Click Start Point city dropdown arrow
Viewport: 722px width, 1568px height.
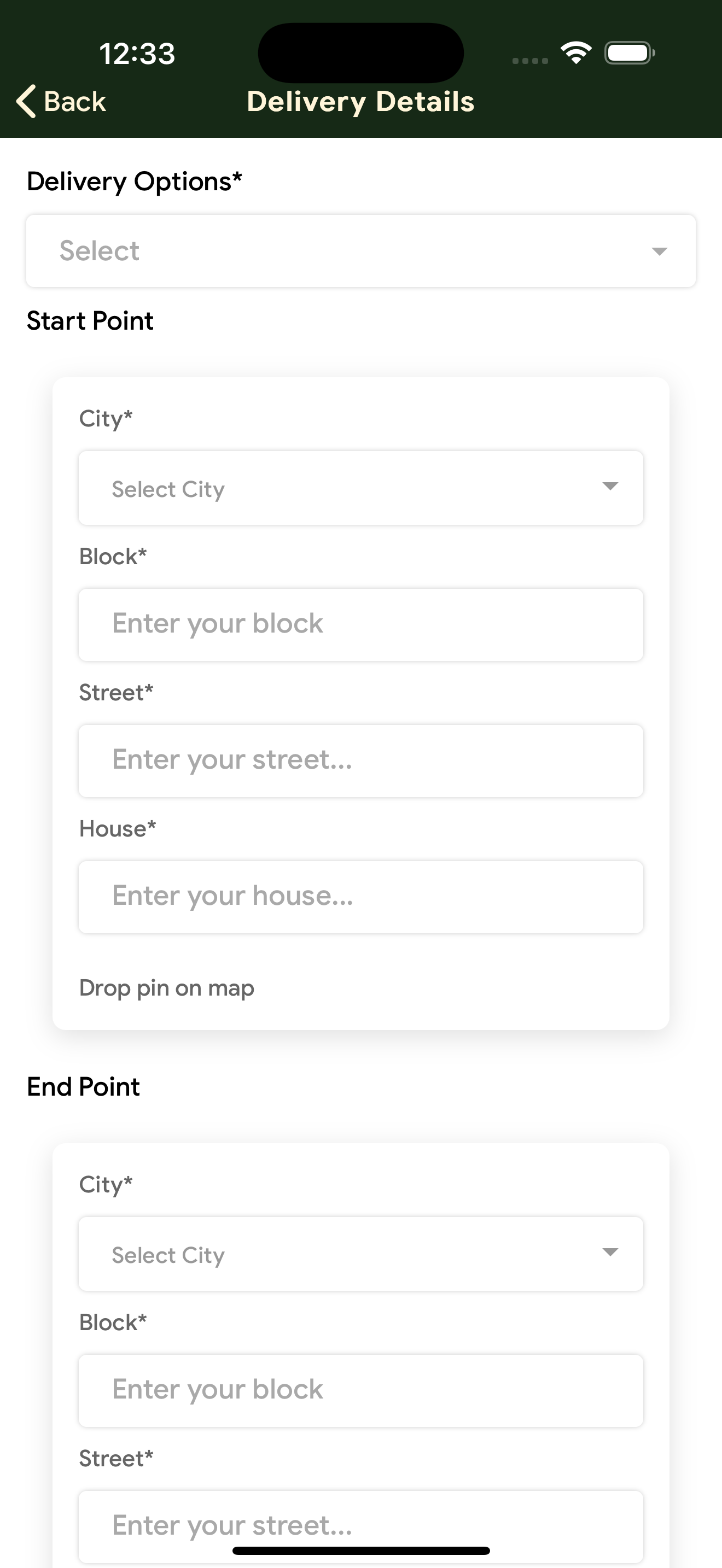click(610, 485)
